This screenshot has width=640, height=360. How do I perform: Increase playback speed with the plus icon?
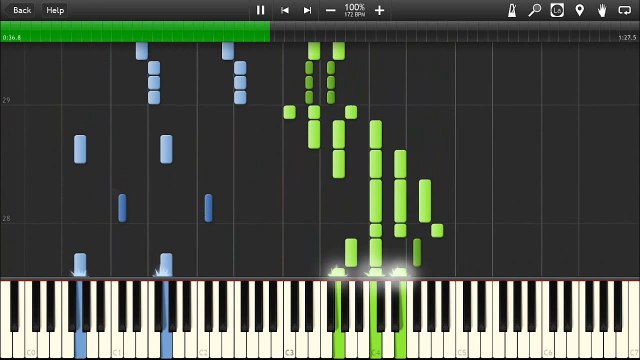point(380,10)
